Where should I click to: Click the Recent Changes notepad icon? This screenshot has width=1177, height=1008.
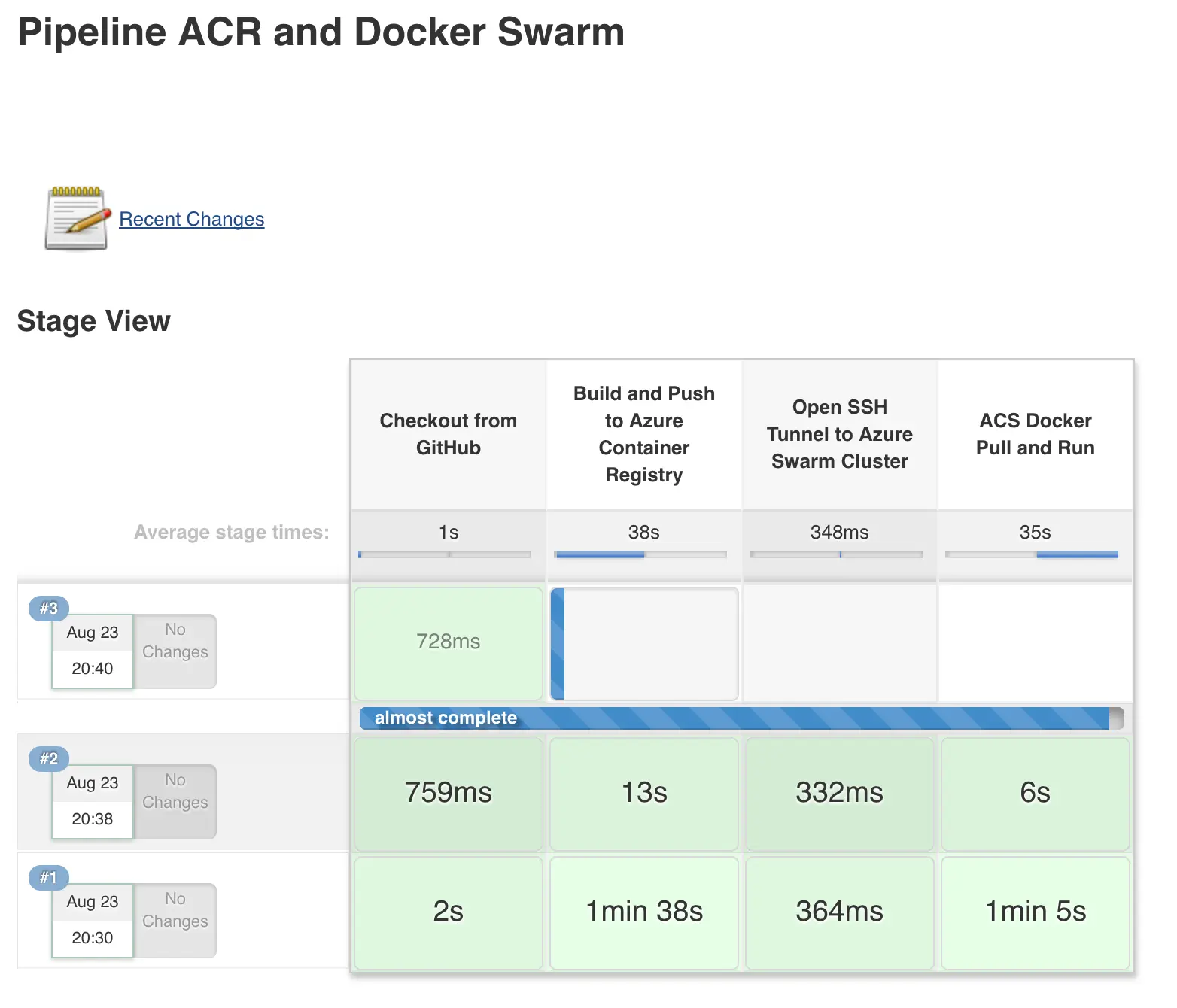coord(76,218)
